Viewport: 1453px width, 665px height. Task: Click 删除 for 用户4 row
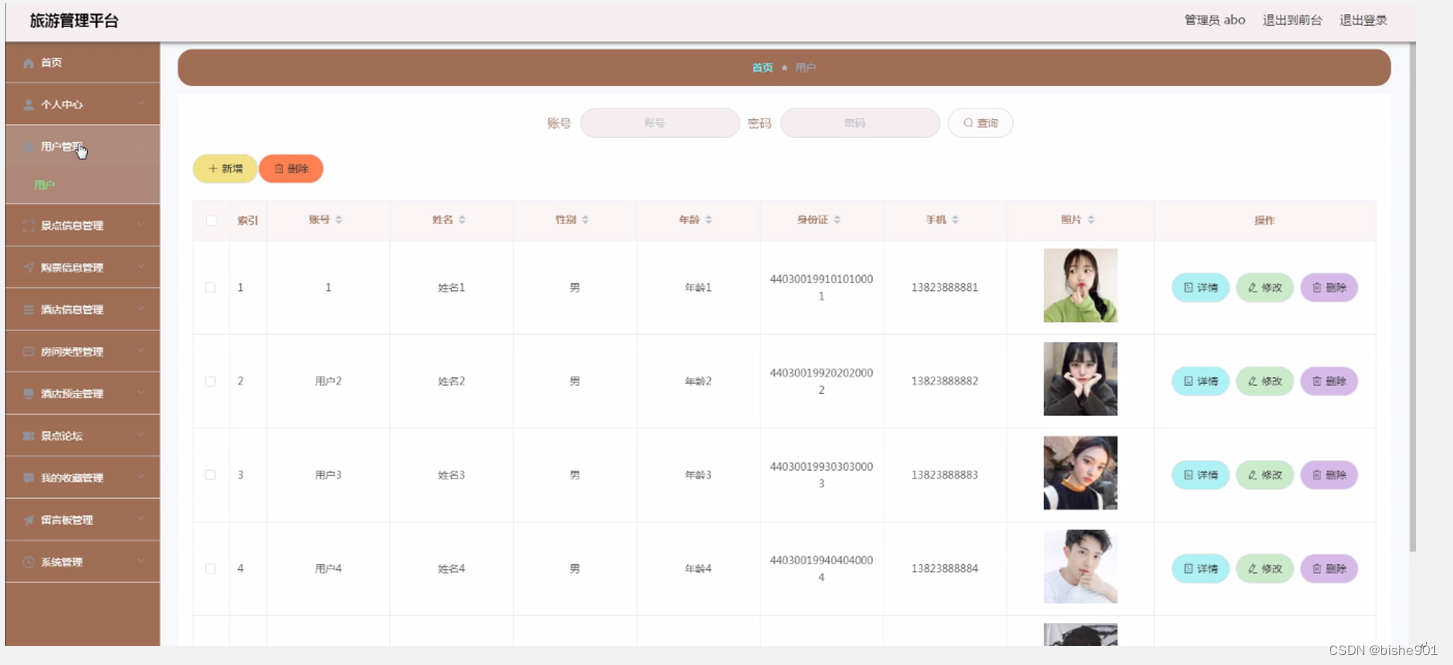(1329, 569)
